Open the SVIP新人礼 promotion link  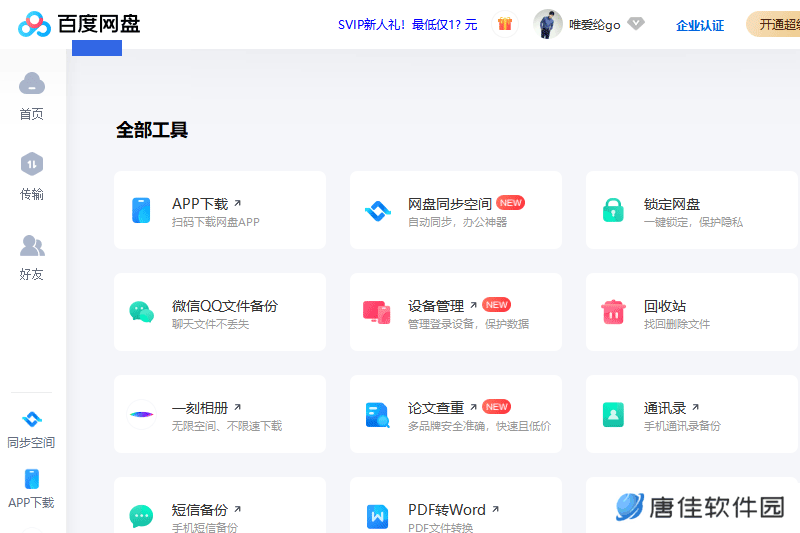[408, 24]
